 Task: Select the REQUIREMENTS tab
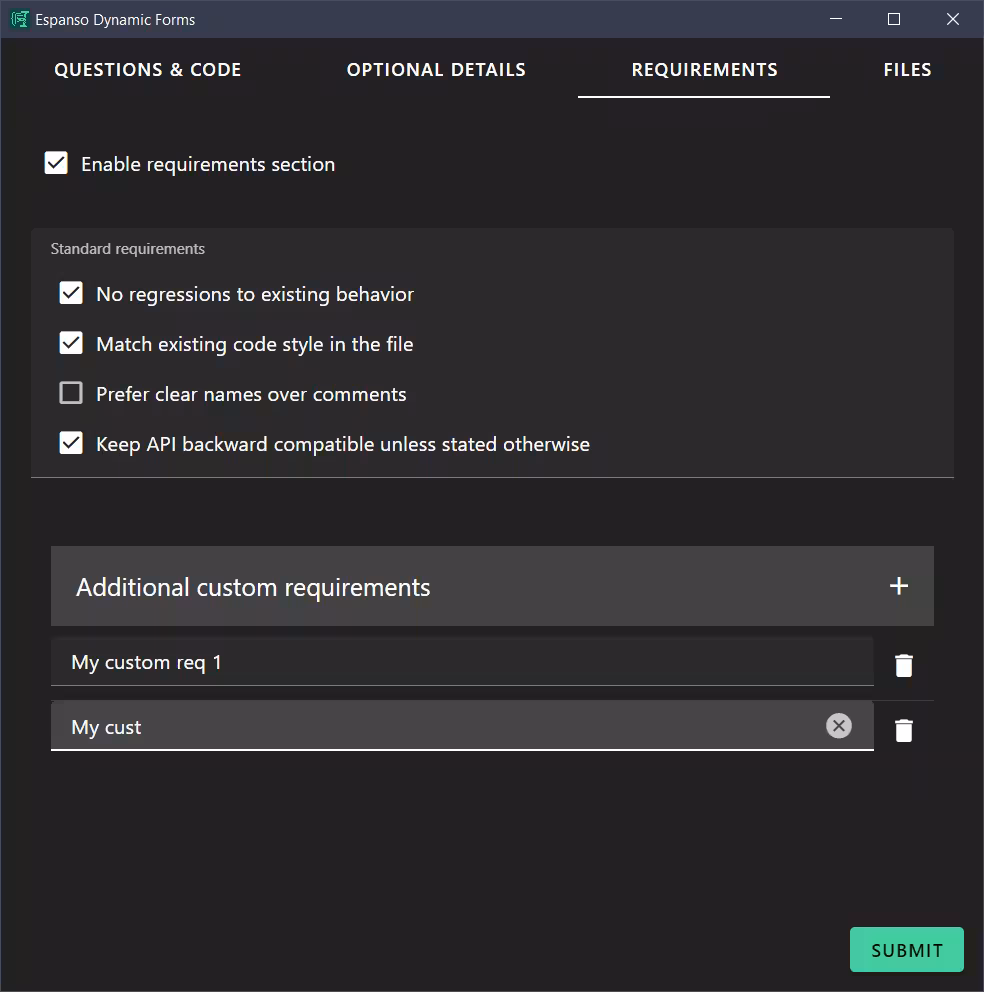[704, 70]
